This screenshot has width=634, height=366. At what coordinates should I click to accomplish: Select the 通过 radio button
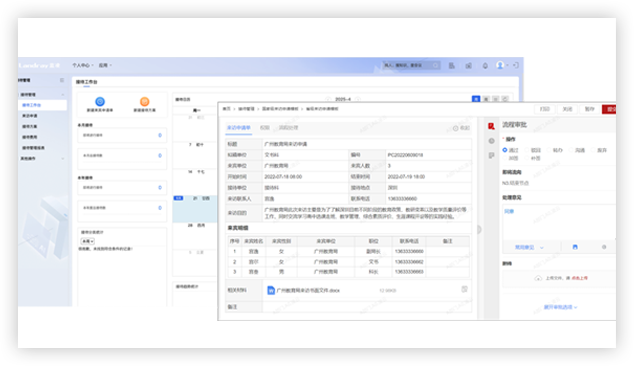(x=505, y=150)
